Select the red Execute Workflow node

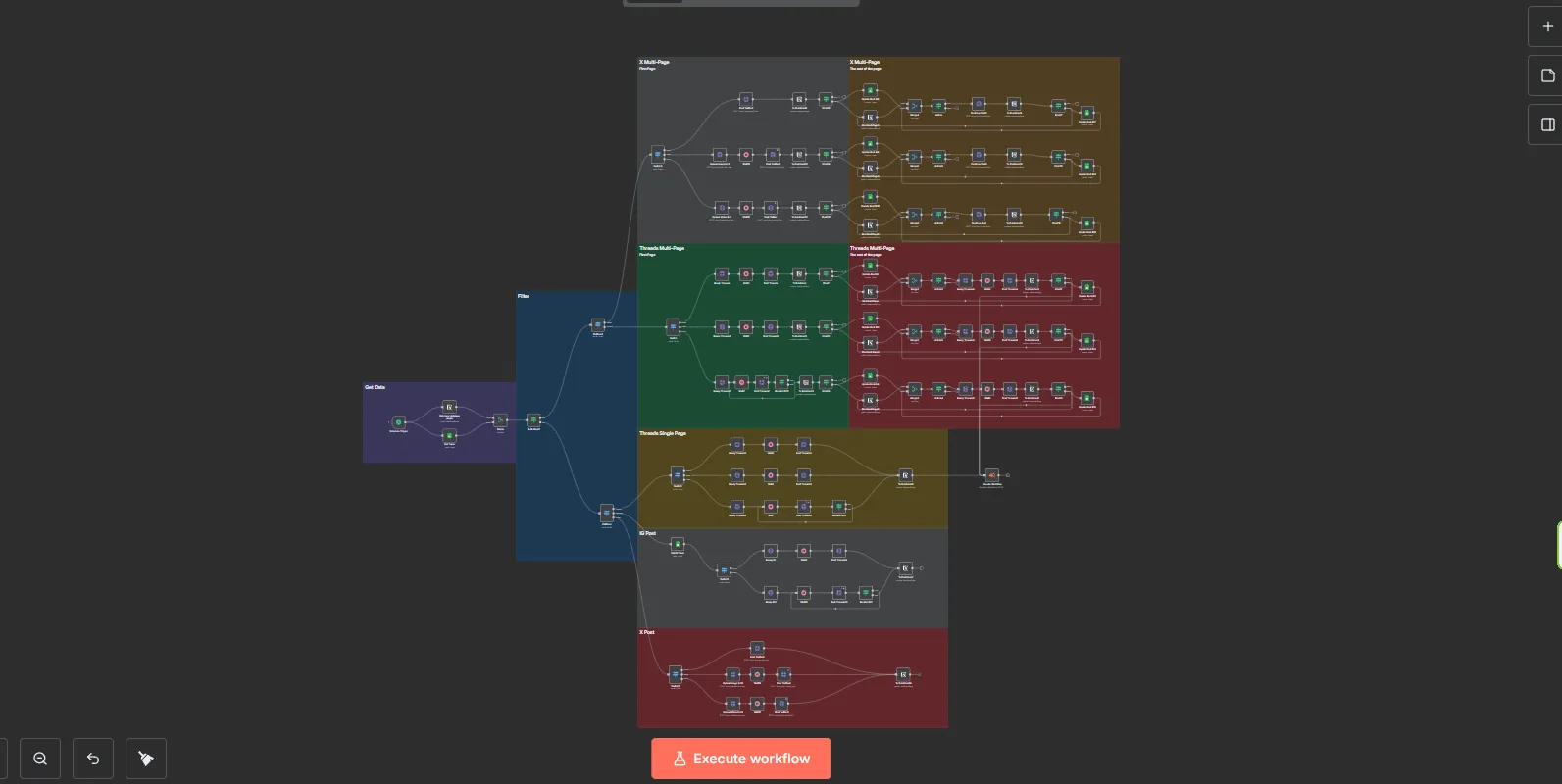pos(991,475)
